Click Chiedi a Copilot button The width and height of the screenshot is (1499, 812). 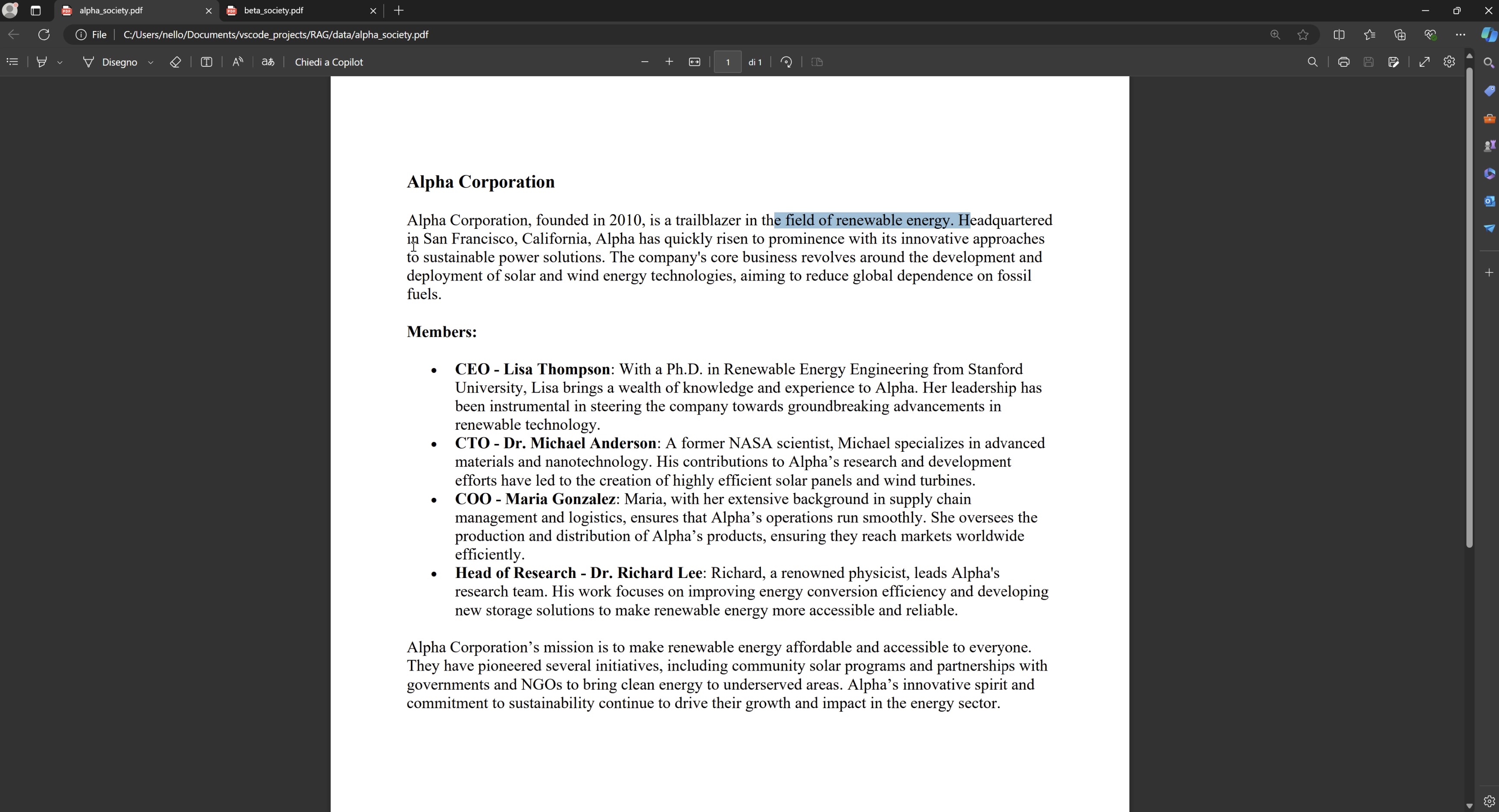click(x=329, y=62)
